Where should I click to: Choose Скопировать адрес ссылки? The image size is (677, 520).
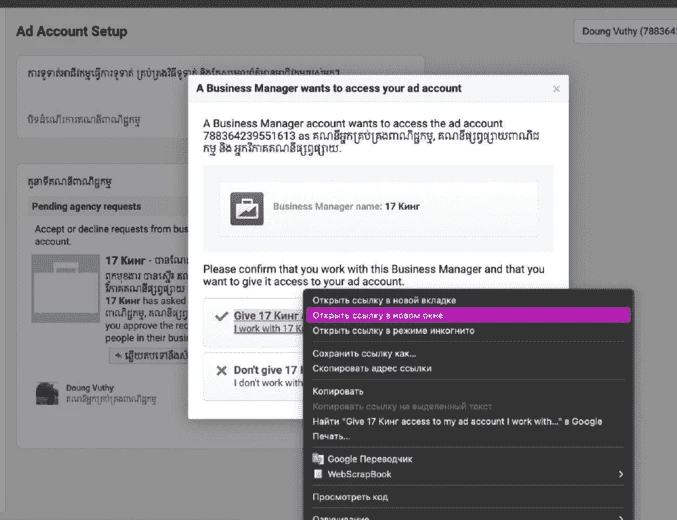tap(468, 368)
